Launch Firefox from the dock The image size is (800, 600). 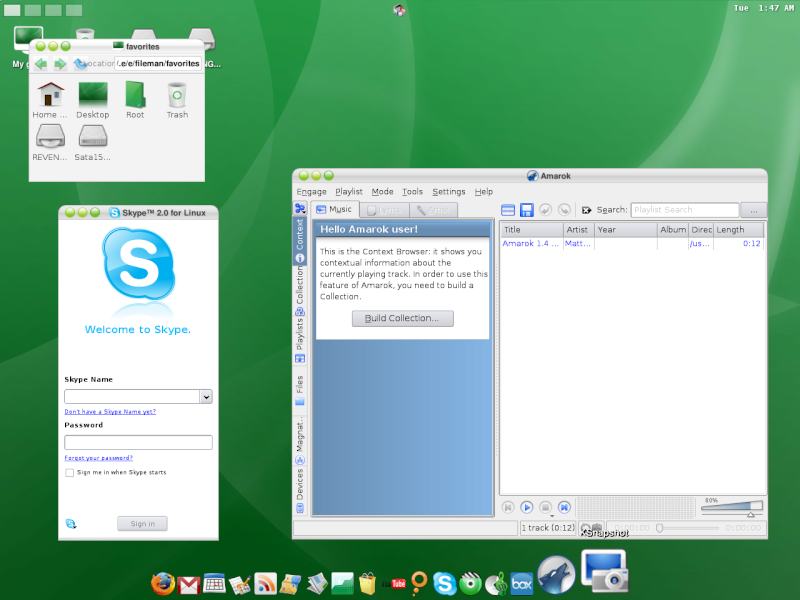click(163, 583)
